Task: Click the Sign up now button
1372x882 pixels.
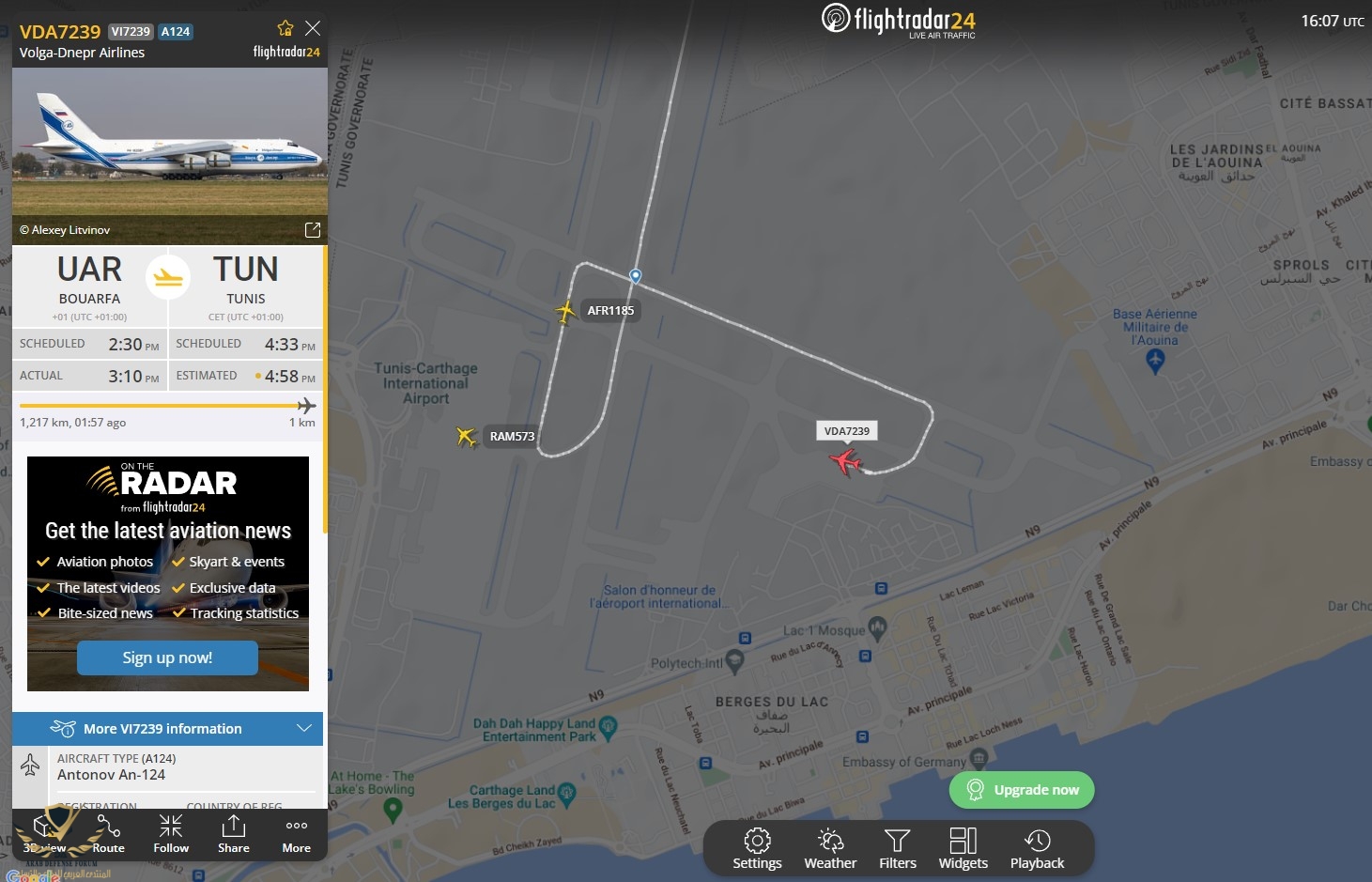Action: click(x=167, y=658)
